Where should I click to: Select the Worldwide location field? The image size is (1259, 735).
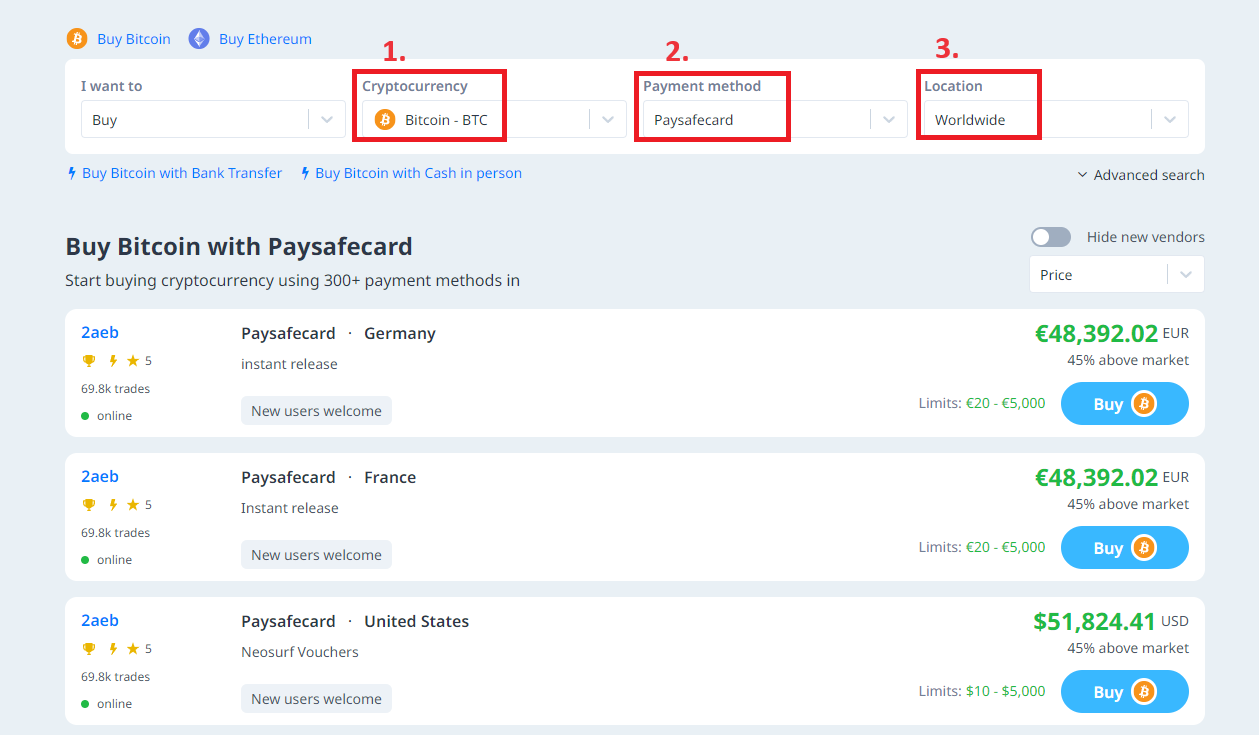(x=1056, y=119)
